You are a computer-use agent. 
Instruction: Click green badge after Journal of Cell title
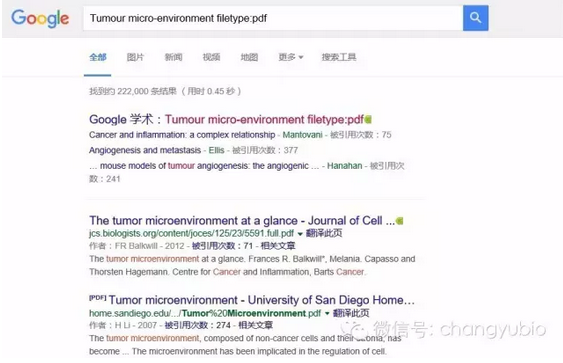[x=399, y=221]
